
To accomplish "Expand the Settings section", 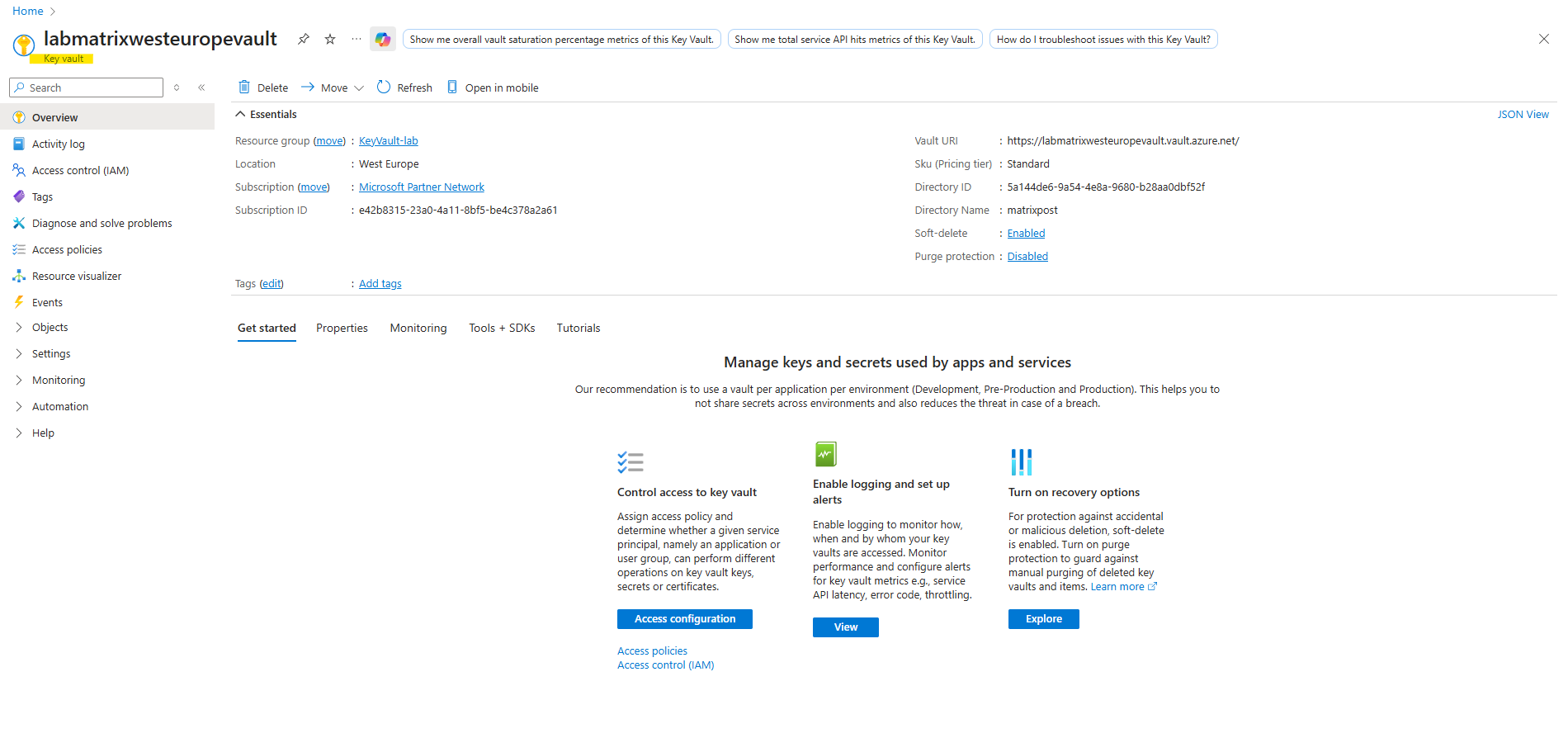I will pyautogui.click(x=19, y=353).
